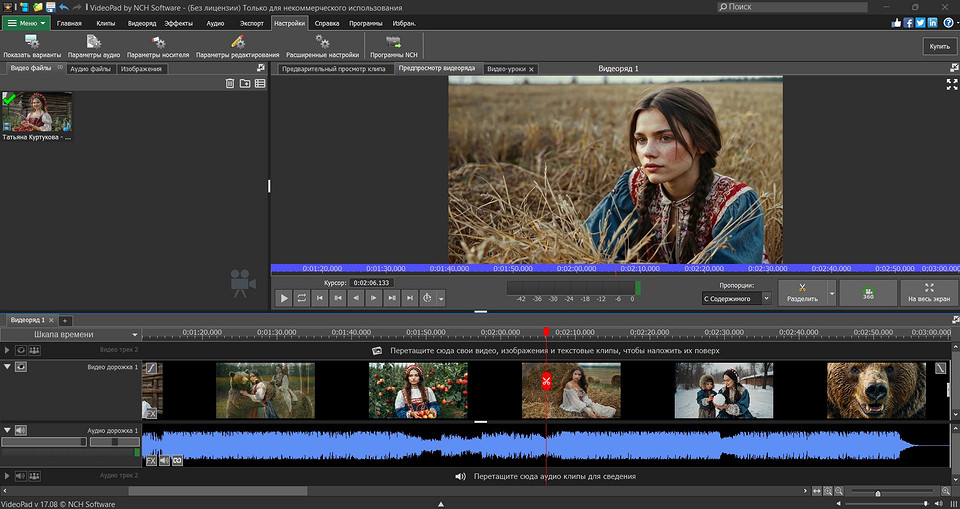Viewport: 960px width, 509px height.
Task: Click the trash icon in media bin
Action: [230, 83]
